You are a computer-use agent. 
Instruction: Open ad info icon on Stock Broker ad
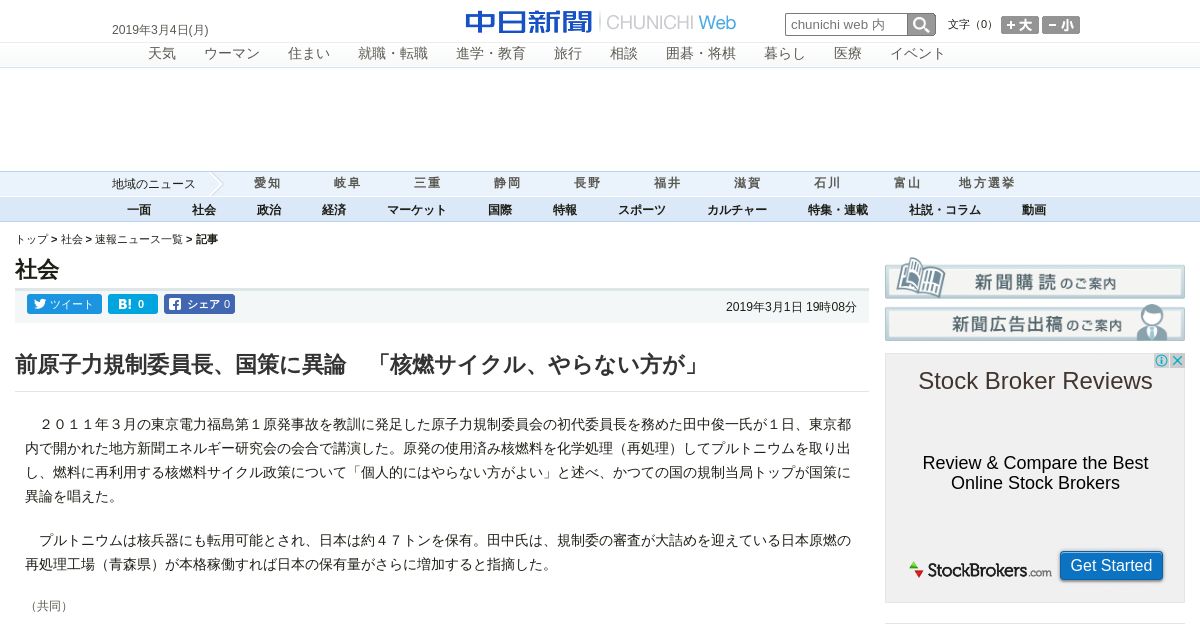pyautogui.click(x=1161, y=361)
